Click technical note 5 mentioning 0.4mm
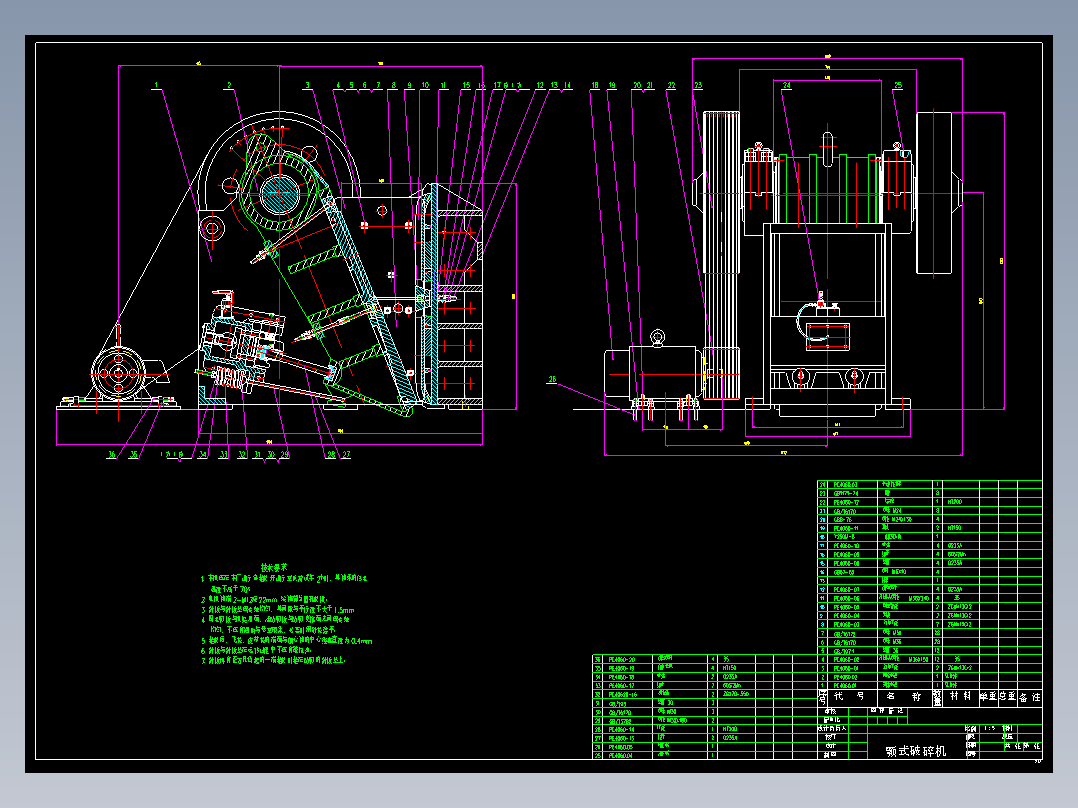Image resolution: width=1078 pixels, height=808 pixels. tap(287, 641)
